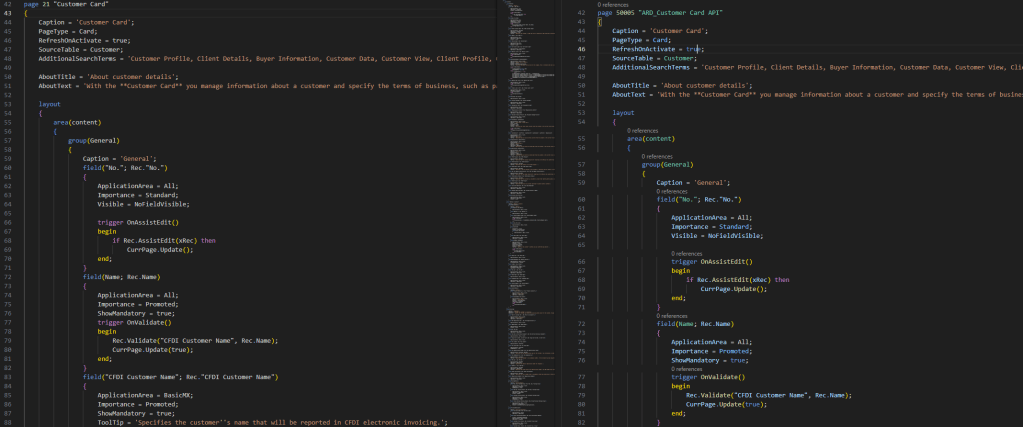Click the "0 references" lens above group(General)

(x=657, y=156)
